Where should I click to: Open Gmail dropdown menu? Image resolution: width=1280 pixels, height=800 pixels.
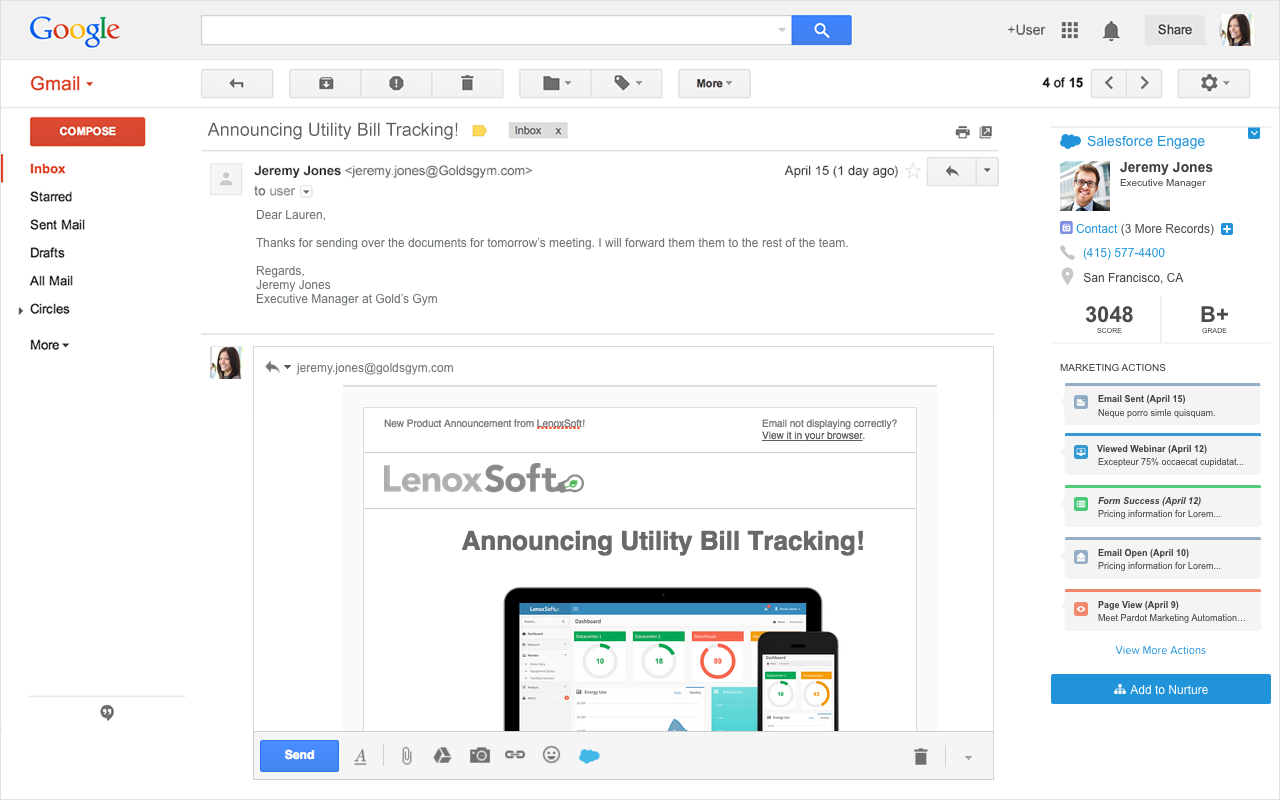[x=62, y=84]
